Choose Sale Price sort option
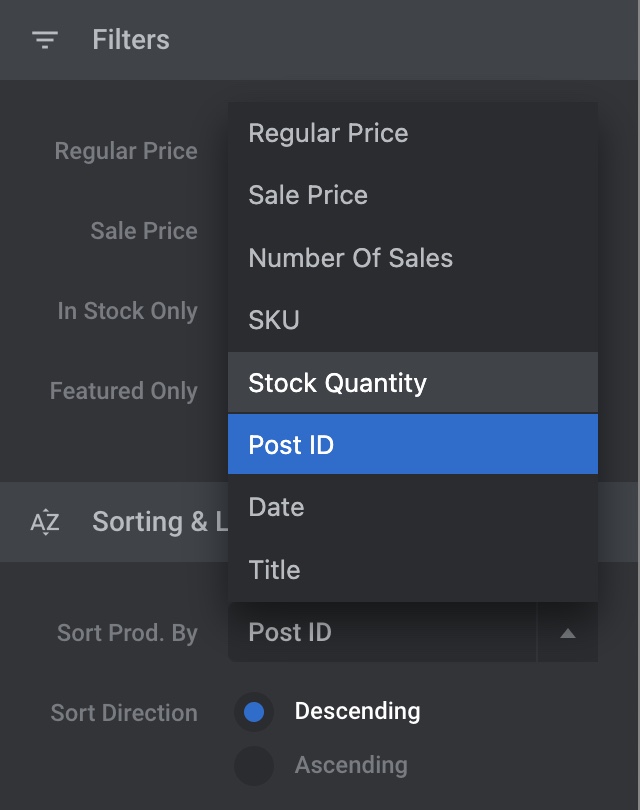Viewport: 640px width, 810px height. pyautogui.click(x=308, y=195)
